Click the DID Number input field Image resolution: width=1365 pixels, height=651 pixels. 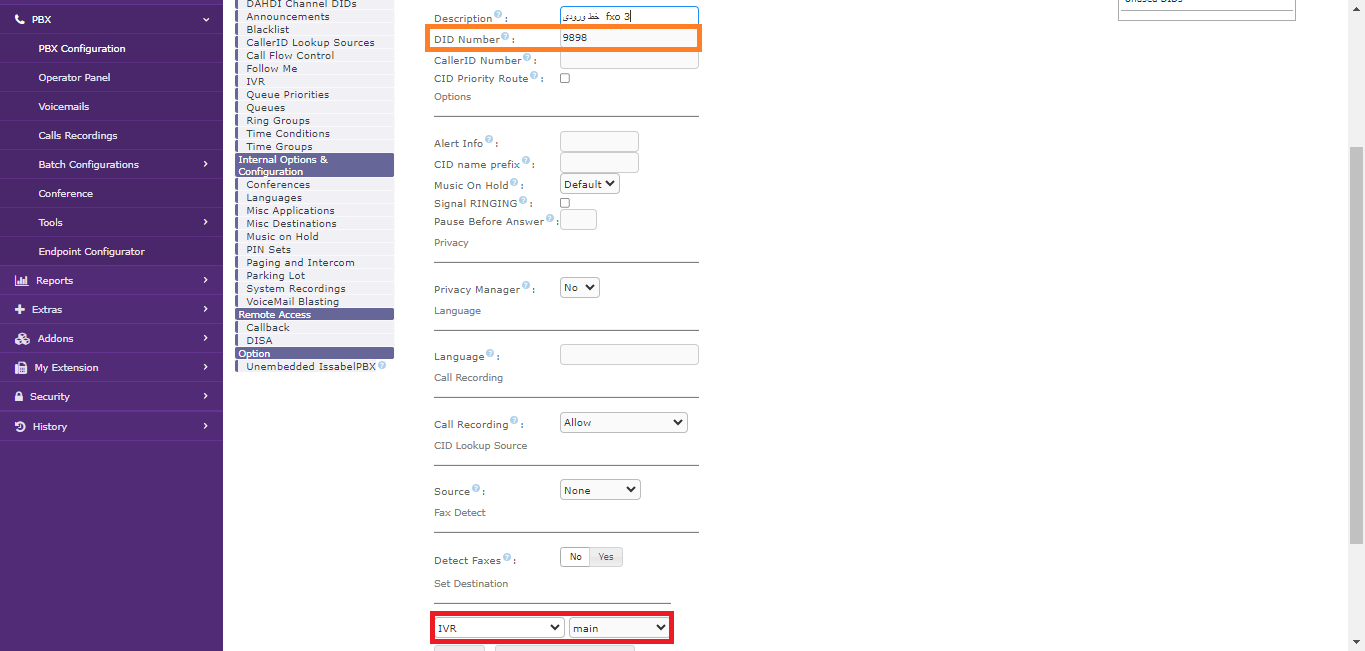click(629, 38)
